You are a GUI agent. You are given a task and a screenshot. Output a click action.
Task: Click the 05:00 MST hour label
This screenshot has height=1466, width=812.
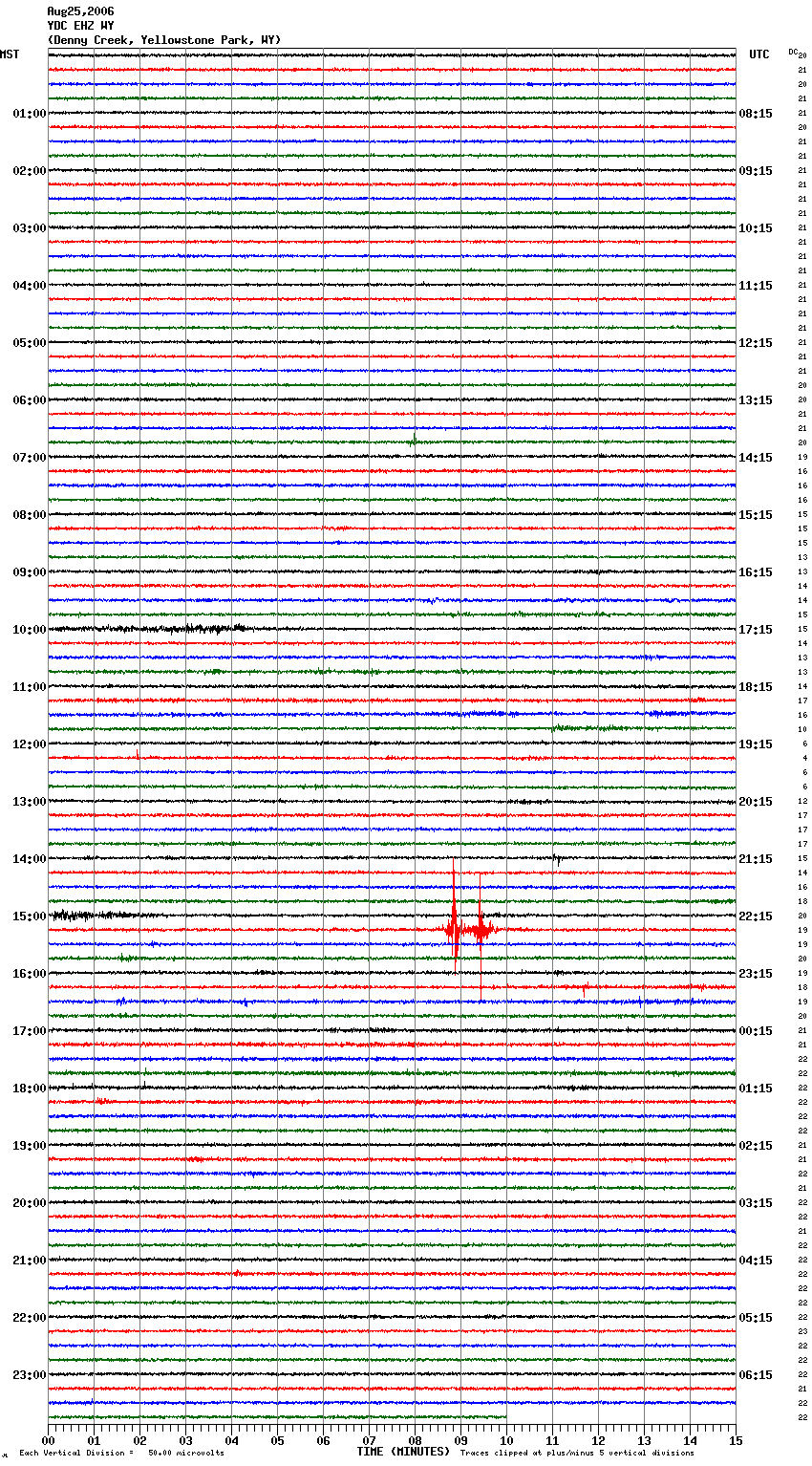[30, 343]
